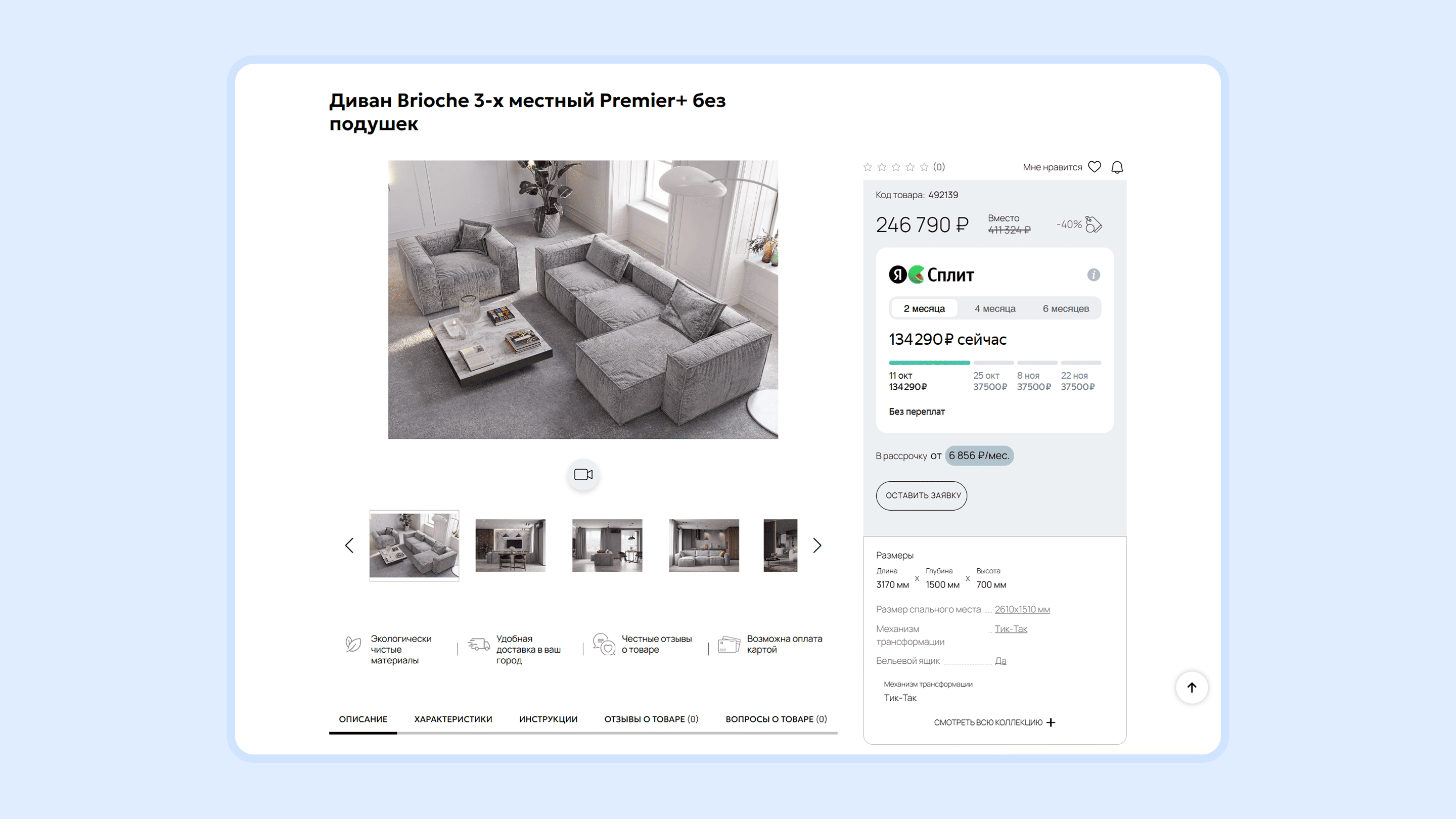1456x819 pixels.
Task: Click the discount tag icon near -40%
Action: point(1094,224)
